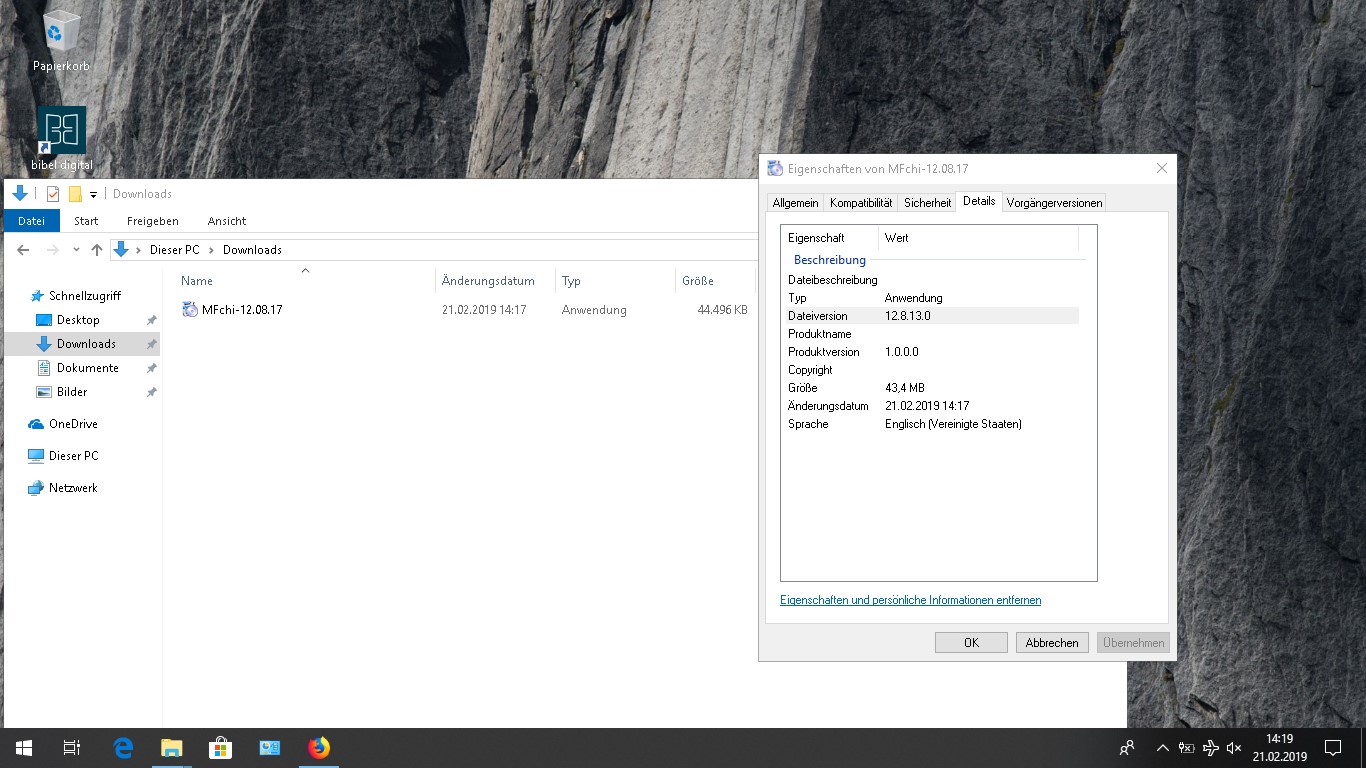Select Dokumente in the navigation pane
Viewport: 1366px width, 768px height.
87,368
